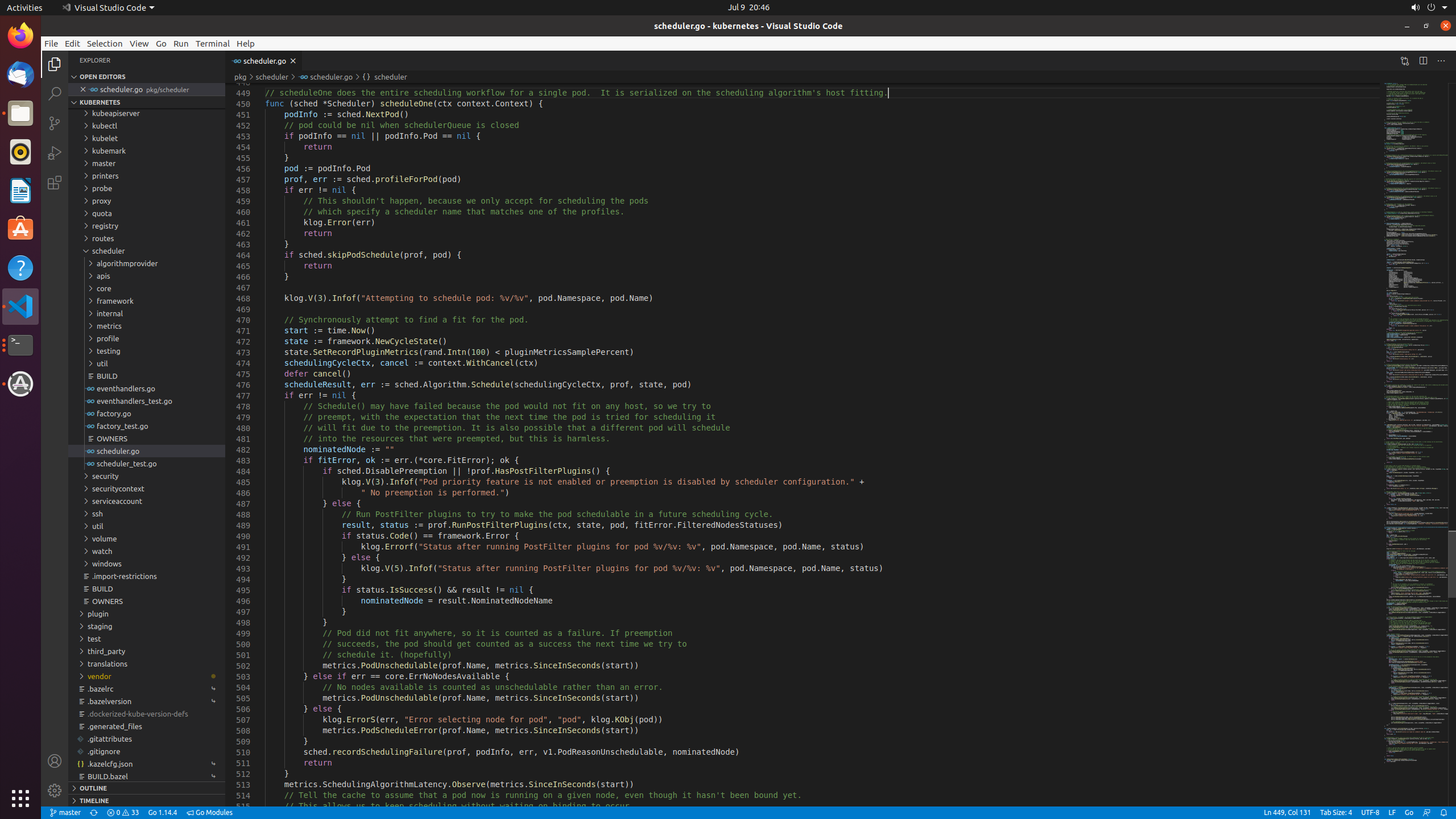Expand the Timeline section
The width and height of the screenshot is (1456, 819).
(x=147, y=801)
